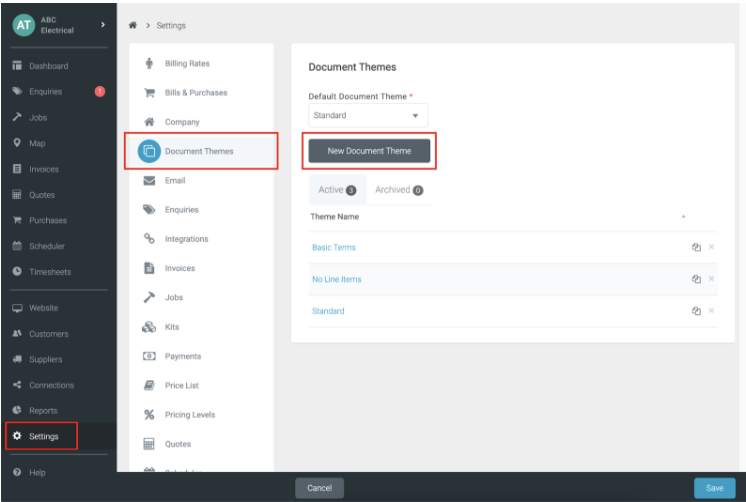This screenshot has height=502, width=746.
Task: Open Price List settings
Action: (x=201, y=385)
